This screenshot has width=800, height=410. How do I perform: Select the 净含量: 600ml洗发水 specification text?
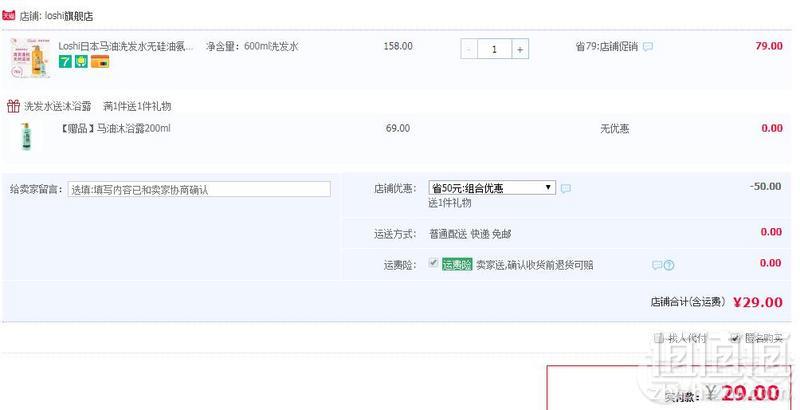[252, 46]
